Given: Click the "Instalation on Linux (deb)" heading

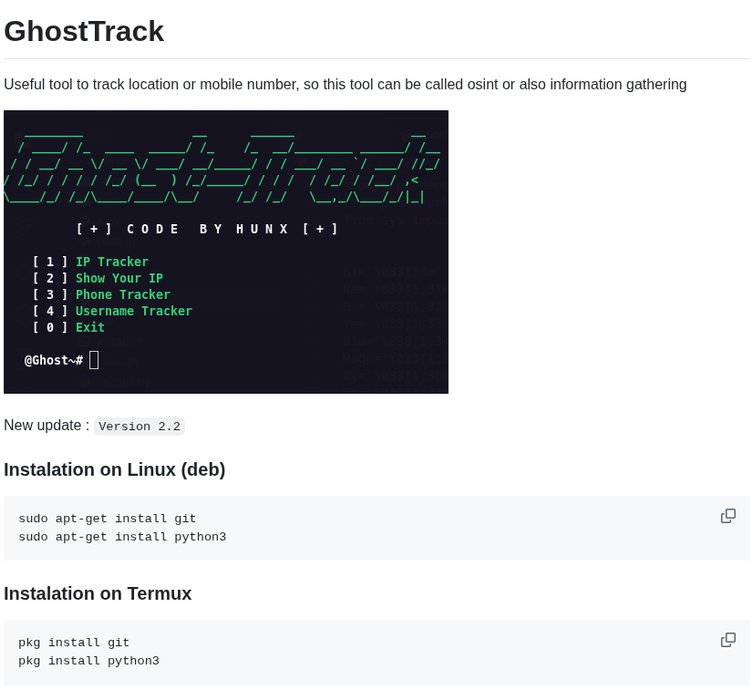Looking at the screenshot, I should [115, 470].
